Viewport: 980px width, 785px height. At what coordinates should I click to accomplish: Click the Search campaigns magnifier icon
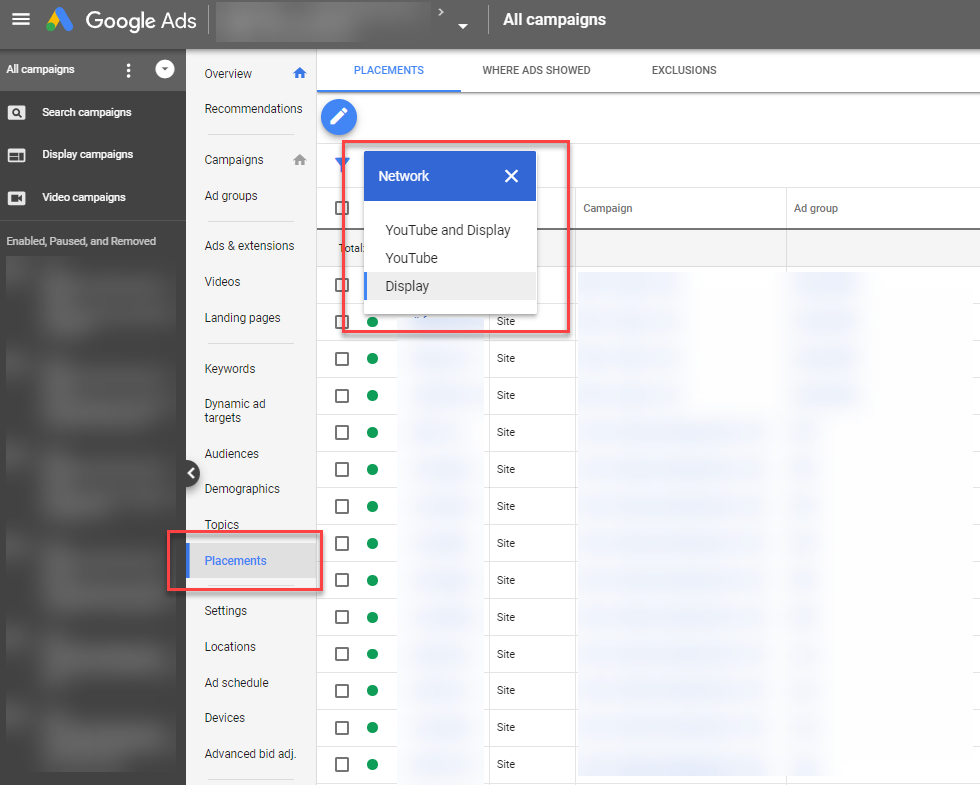coord(16,112)
